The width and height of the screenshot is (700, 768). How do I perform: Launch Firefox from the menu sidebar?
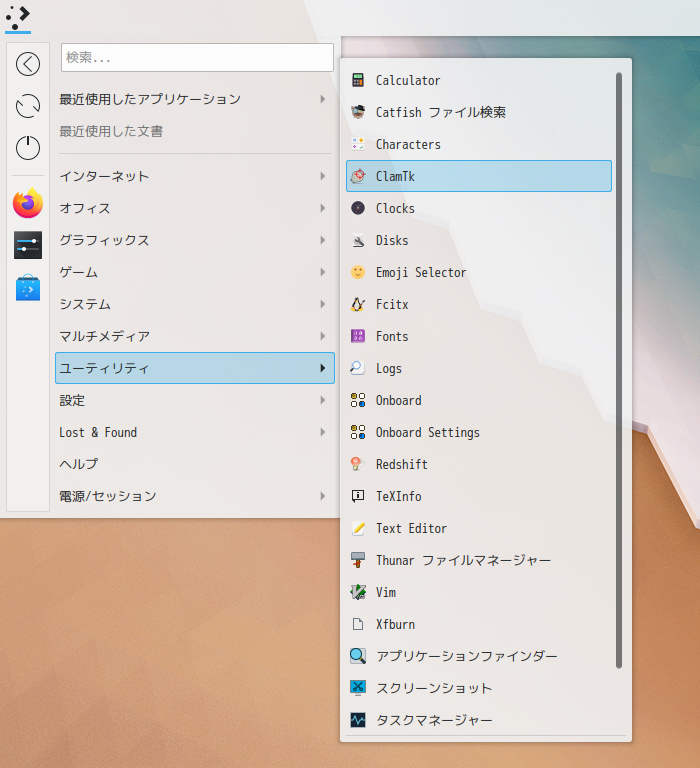point(28,203)
